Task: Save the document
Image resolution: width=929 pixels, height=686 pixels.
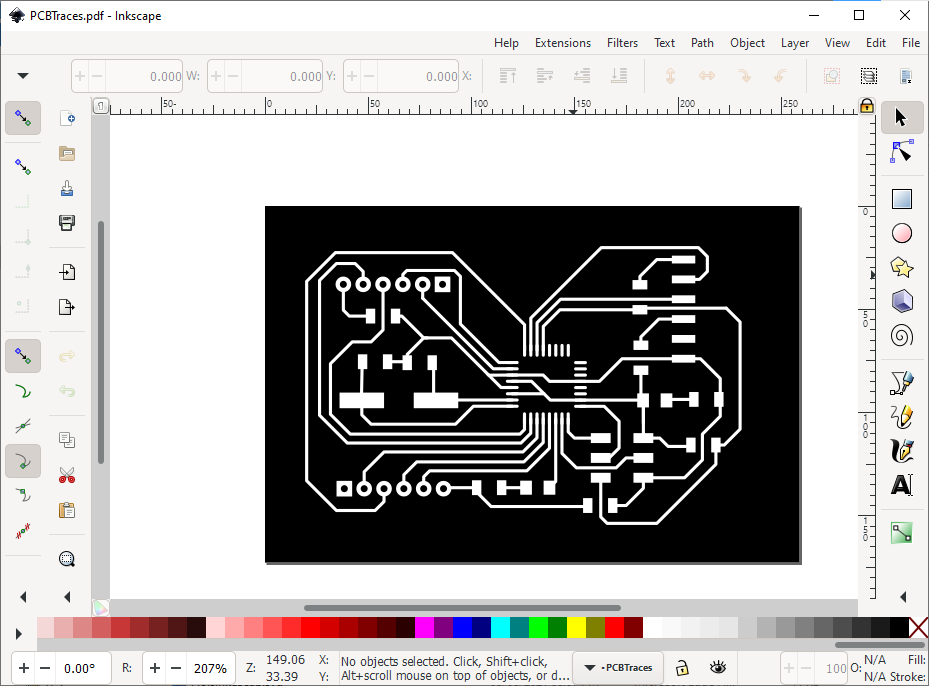Action: (x=67, y=188)
